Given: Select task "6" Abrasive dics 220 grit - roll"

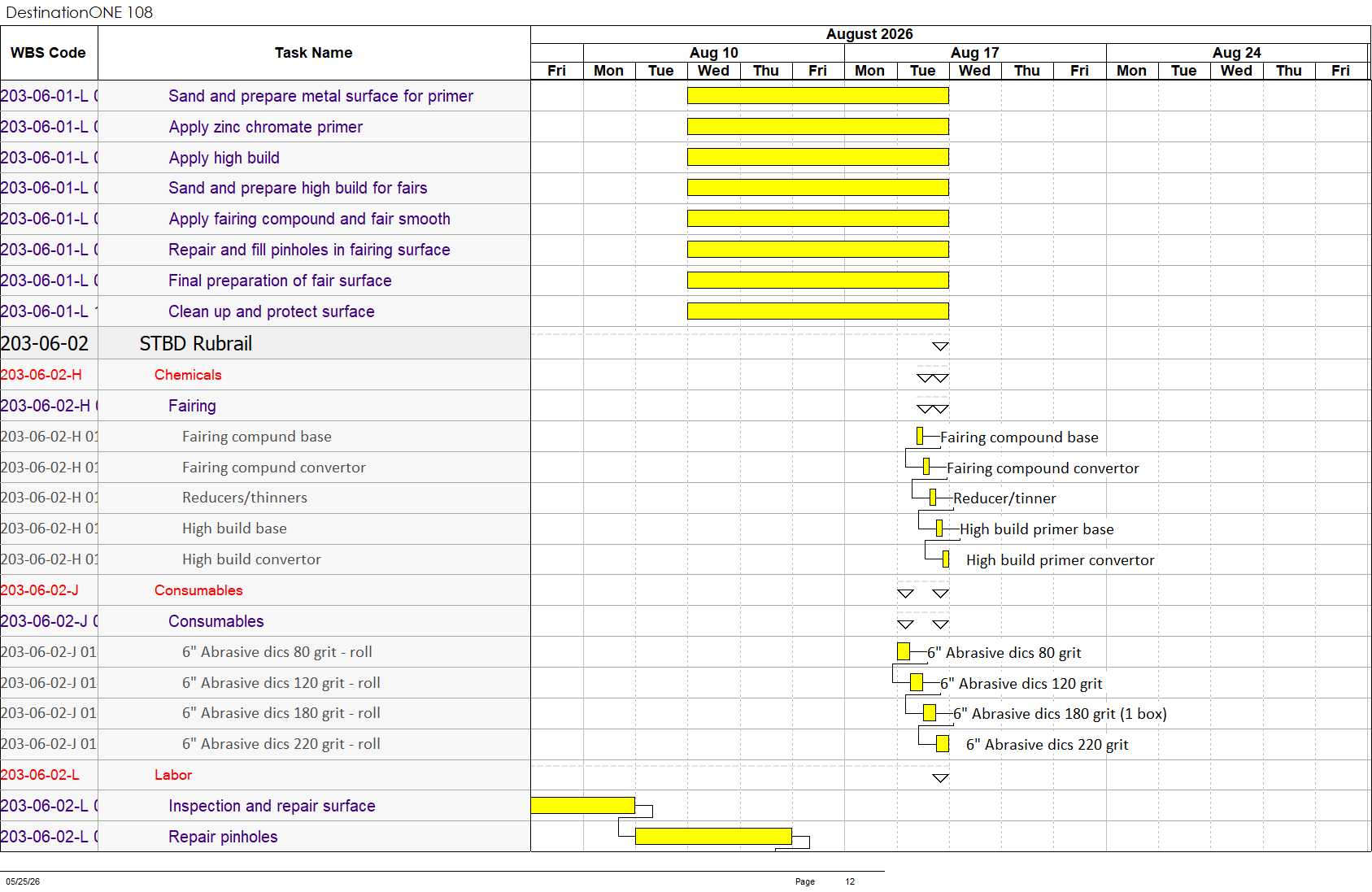Looking at the screenshot, I should (x=281, y=744).
